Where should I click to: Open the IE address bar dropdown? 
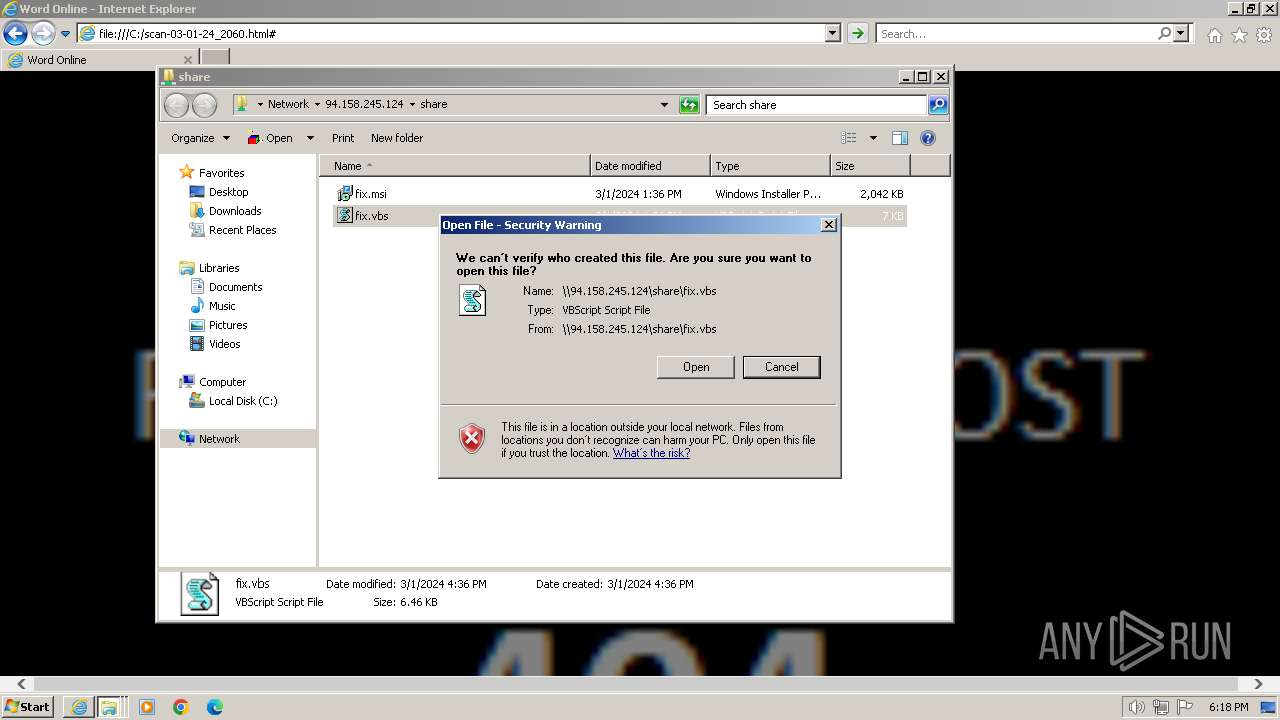pos(832,34)
